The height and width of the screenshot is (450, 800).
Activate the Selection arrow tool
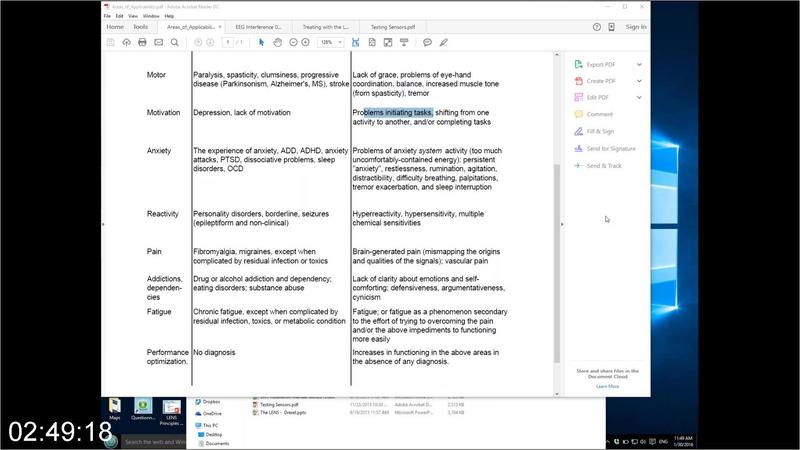coord(261,42)
